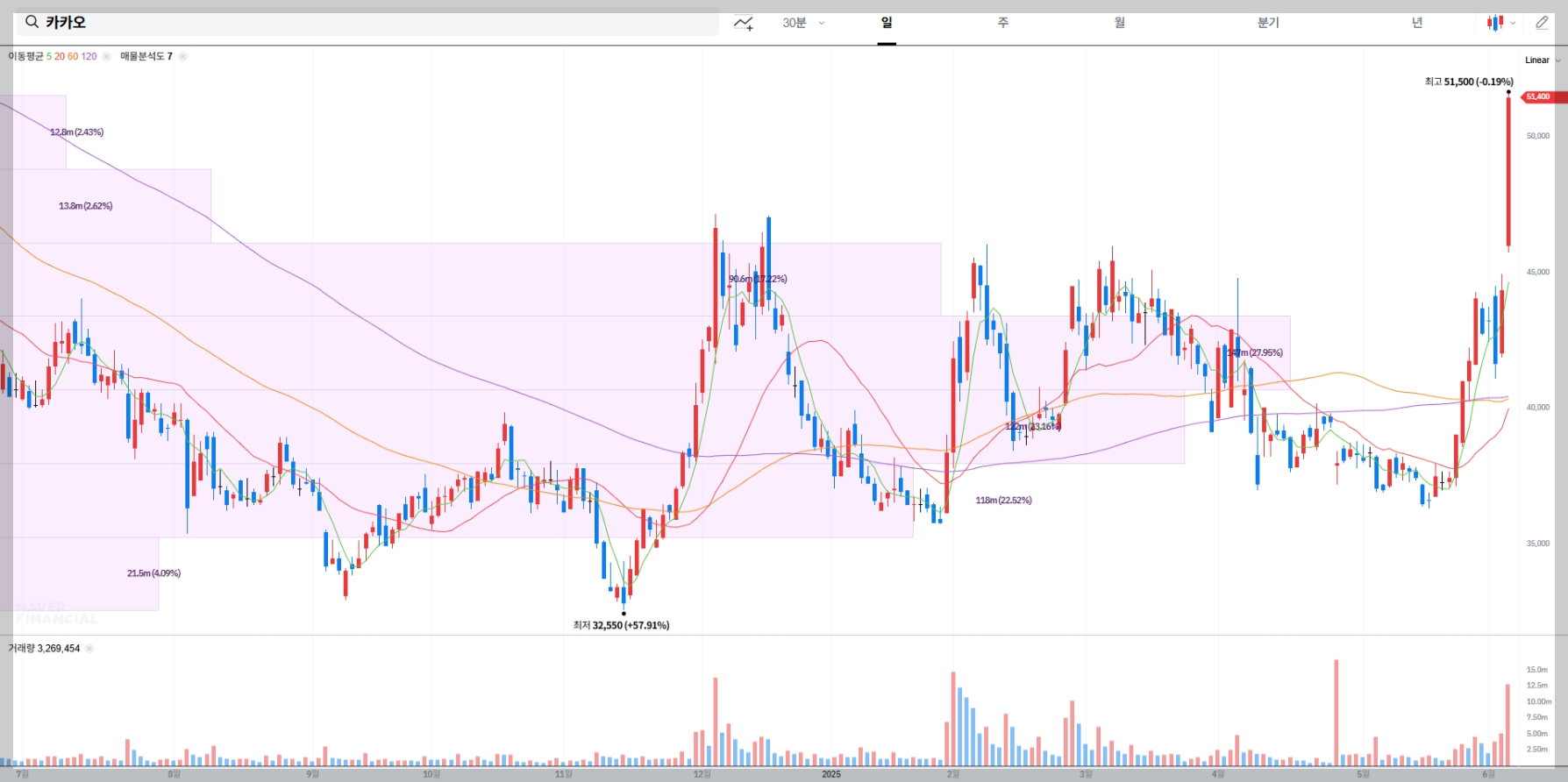Click the 12월 date axis label
This screenshot has height=782, width=1568.
tap(702, 774)
